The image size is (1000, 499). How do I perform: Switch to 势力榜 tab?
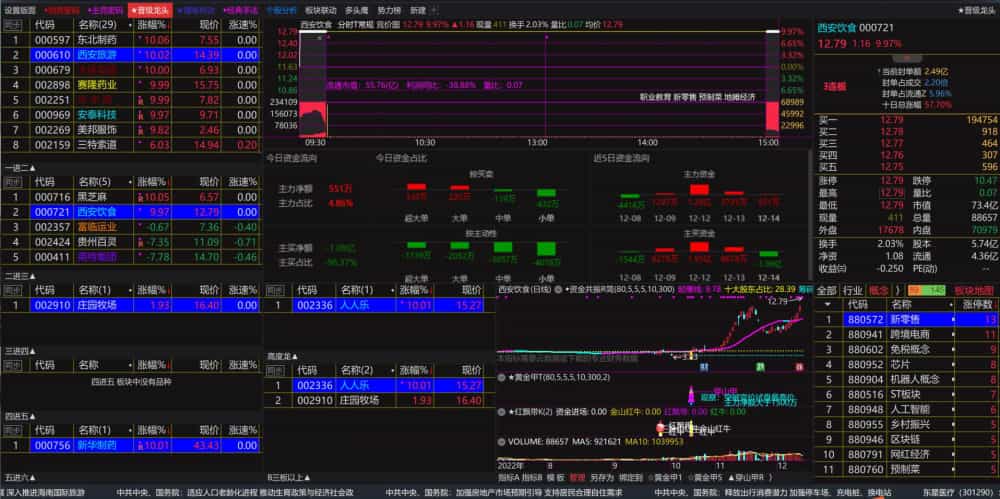tap(389, 10)
